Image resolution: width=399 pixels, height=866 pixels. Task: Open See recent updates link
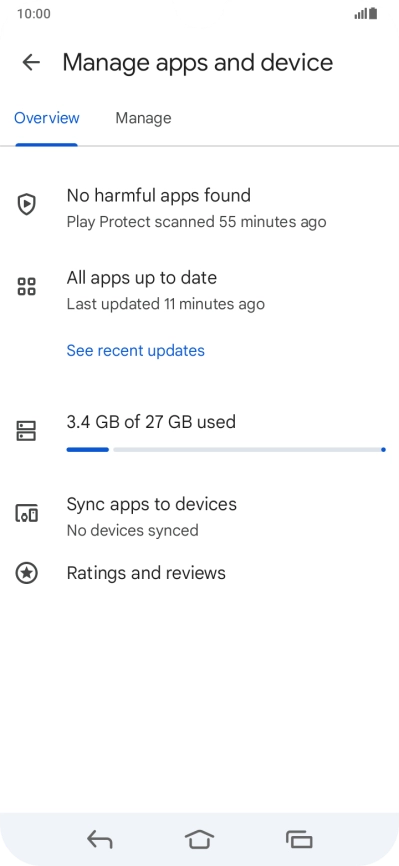click(135, 351)
